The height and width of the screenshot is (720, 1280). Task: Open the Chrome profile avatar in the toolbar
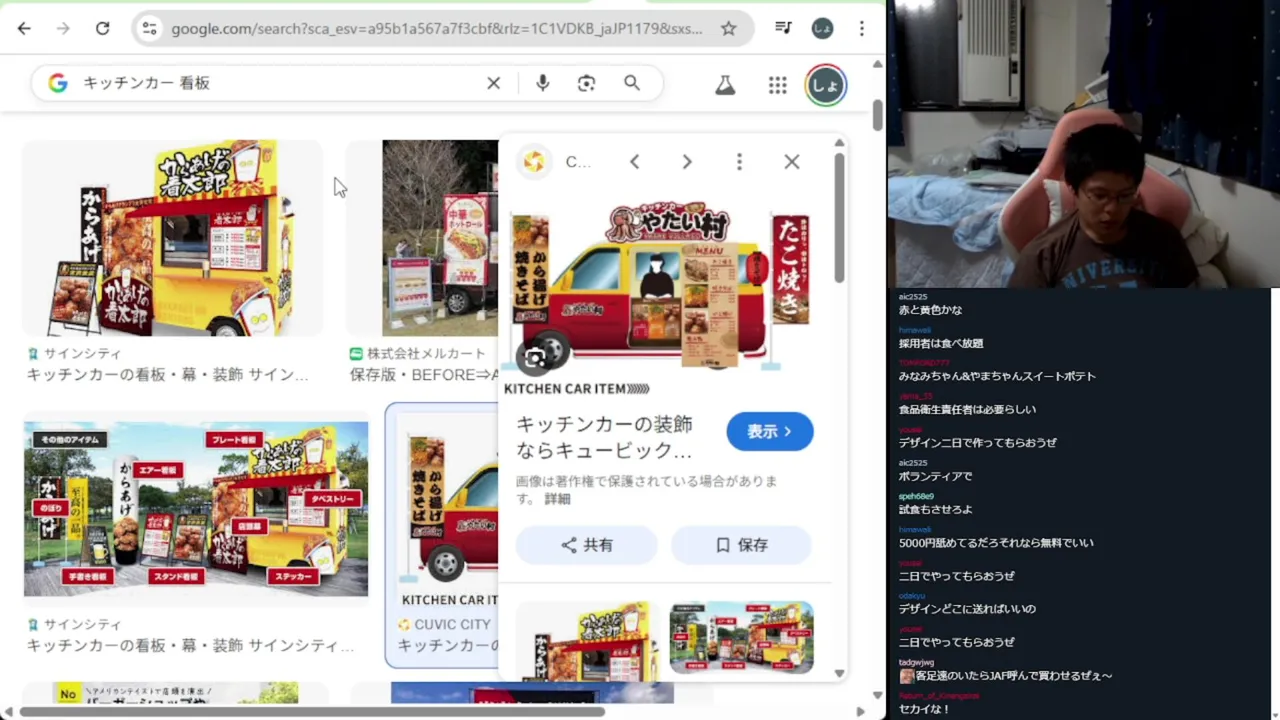tap(822, 29)
